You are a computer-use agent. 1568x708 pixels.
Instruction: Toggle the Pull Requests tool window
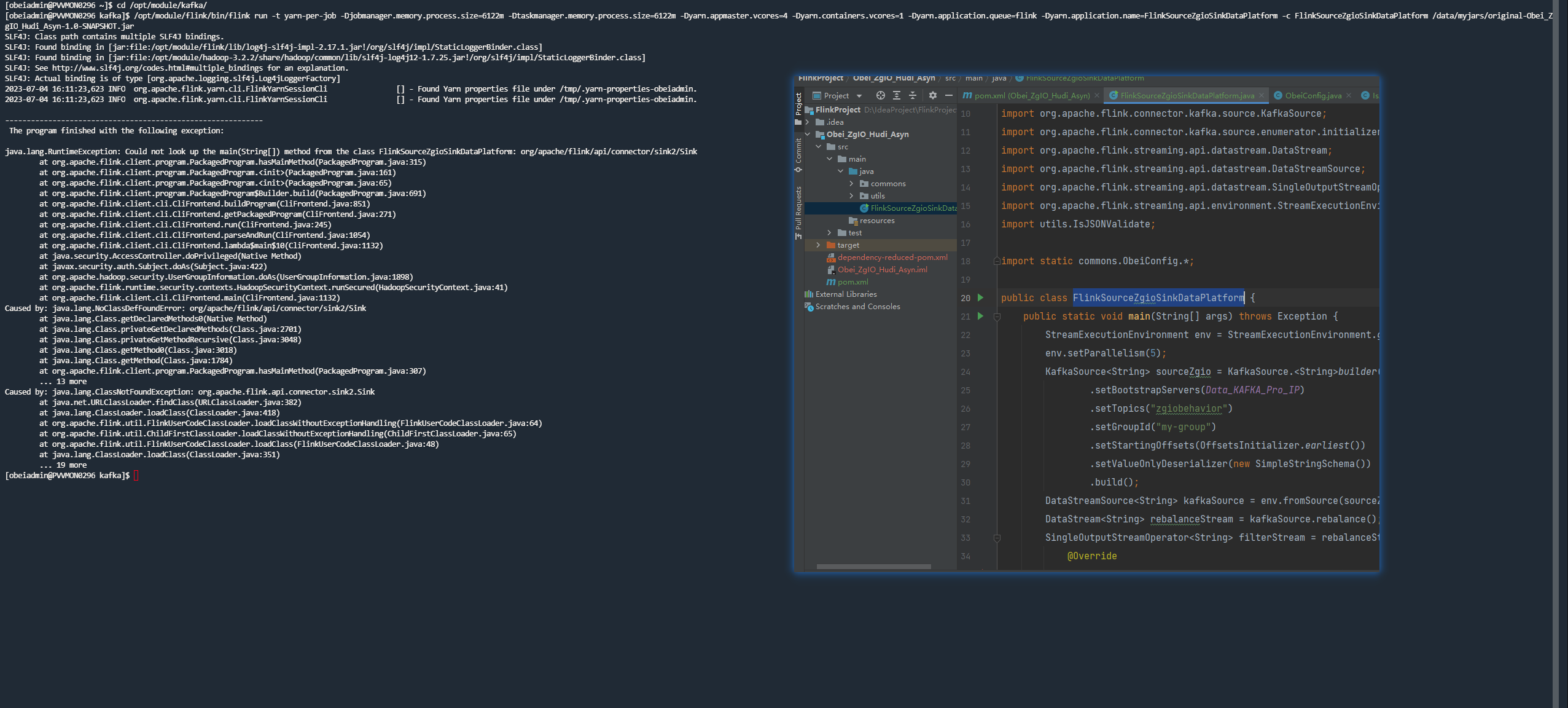(798, 212)
